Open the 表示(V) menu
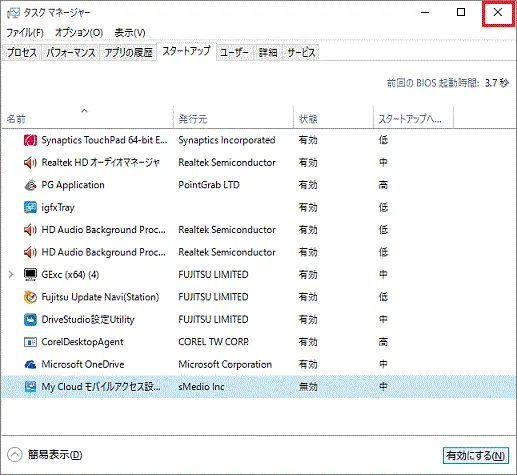This screenshot has width=517, height=475. pyautogui.click(x=130, y=33)
